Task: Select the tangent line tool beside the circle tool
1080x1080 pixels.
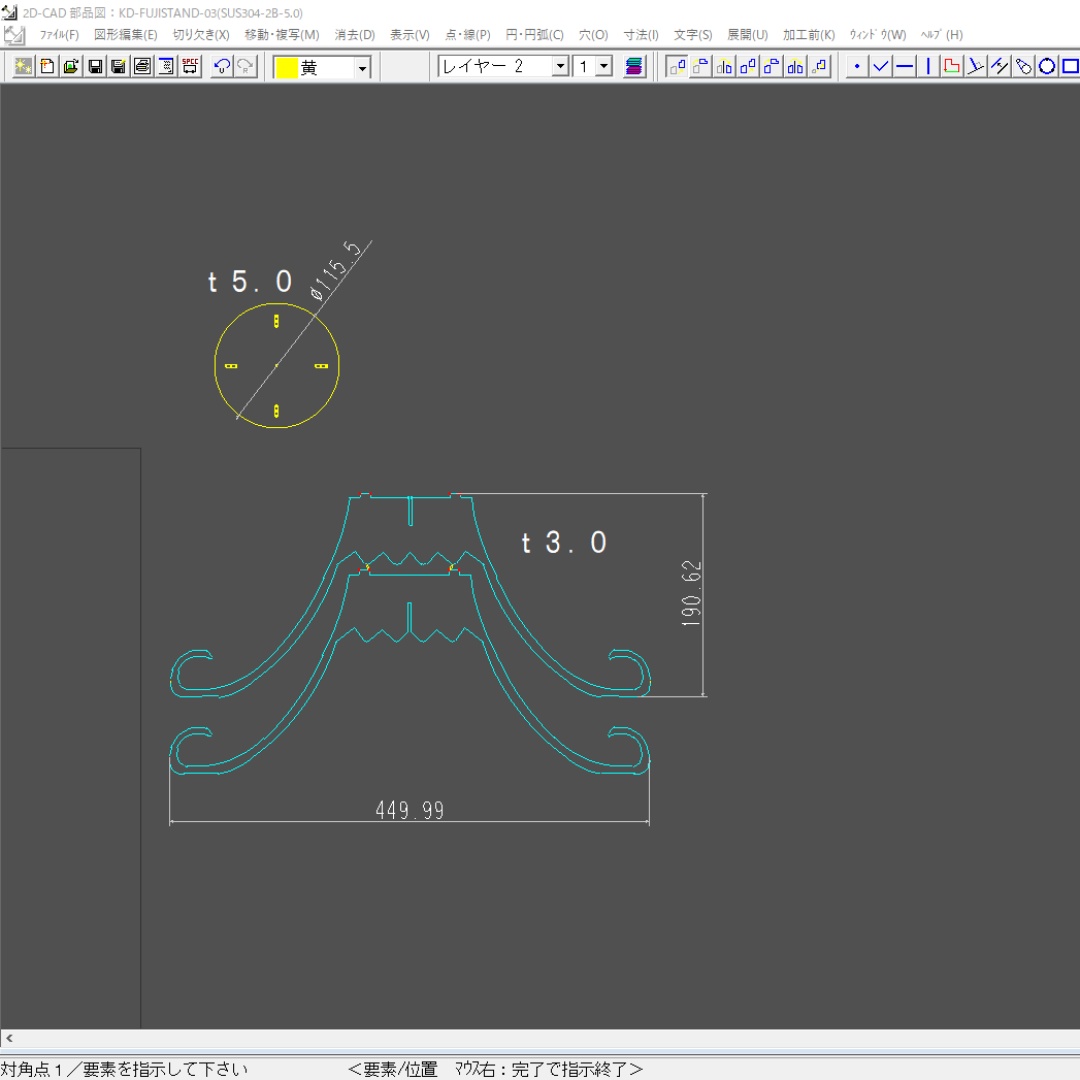Action: tap(1023, 67)
